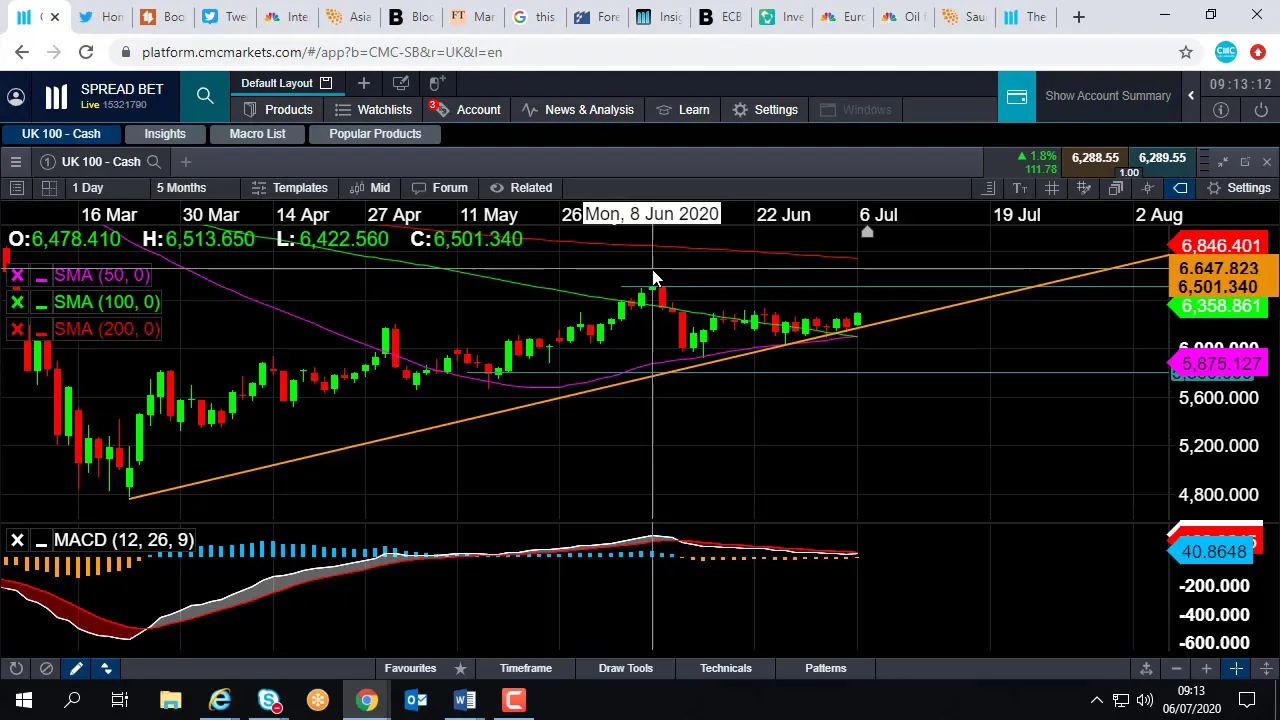1280x720 pixels.
Task: Open the Forum button
Action: click(x=439, y=188)
